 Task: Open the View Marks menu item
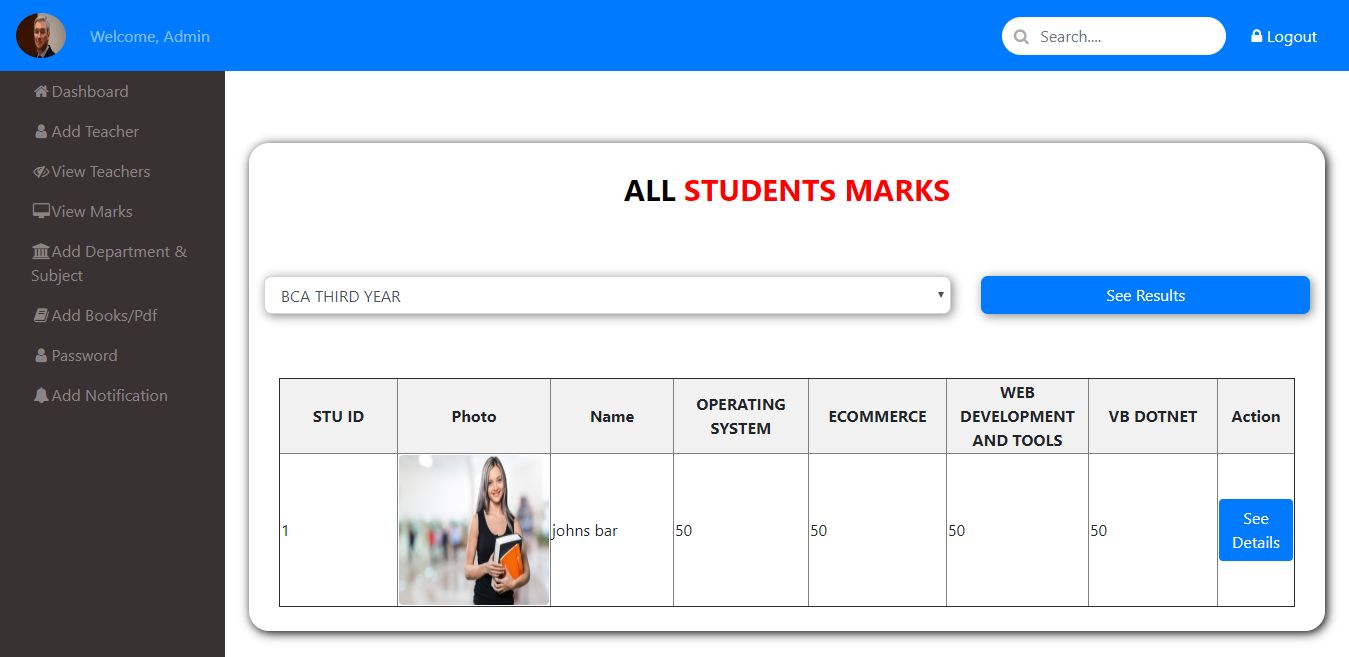(92, 212)
